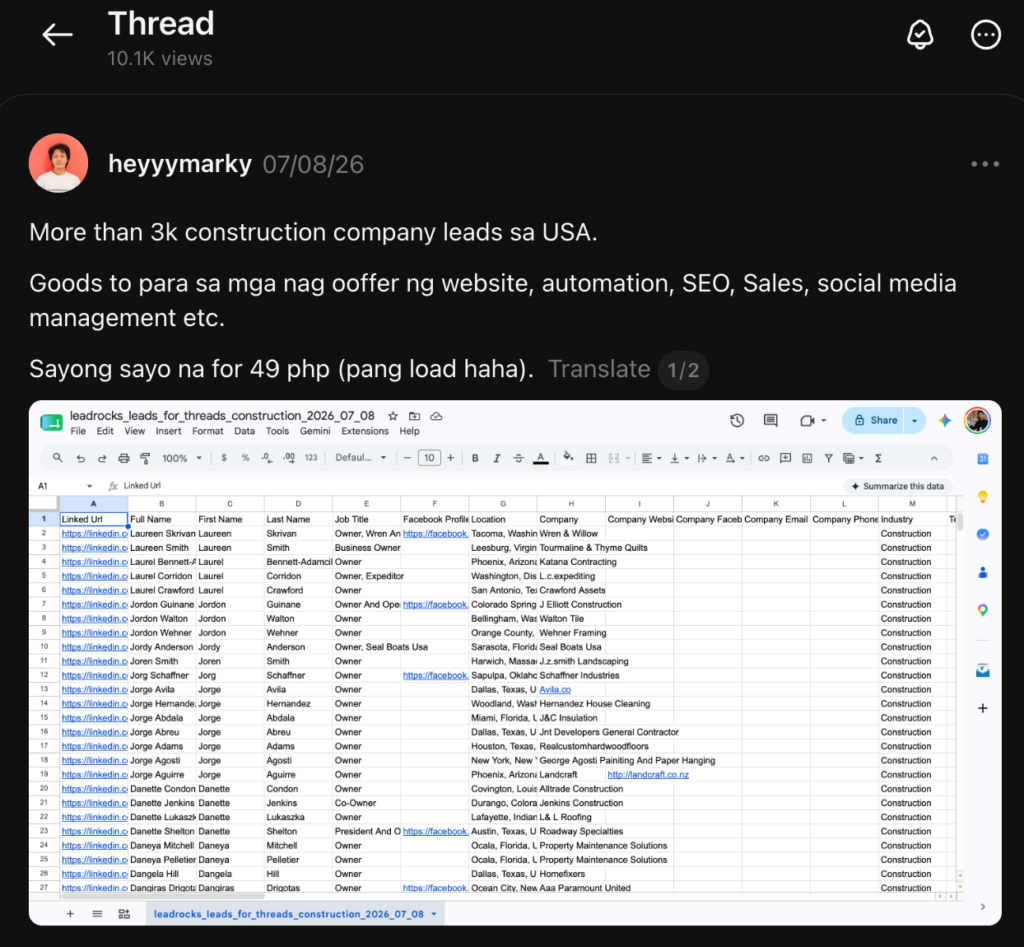Open Gemini sparkle icon
This screenshot has height=947, width=1024.
tap(944, 421)
